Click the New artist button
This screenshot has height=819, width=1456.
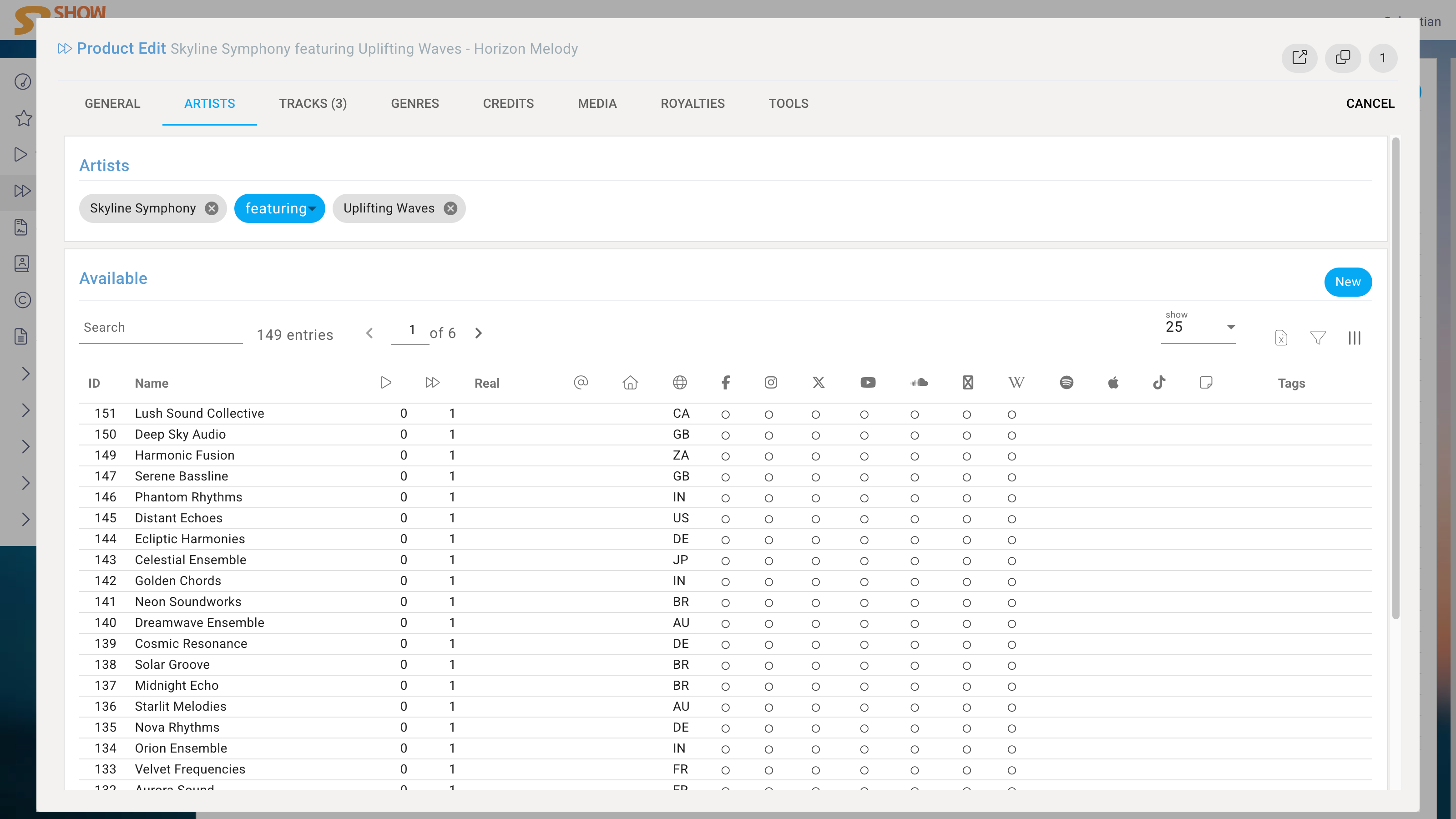(1347, 282)
